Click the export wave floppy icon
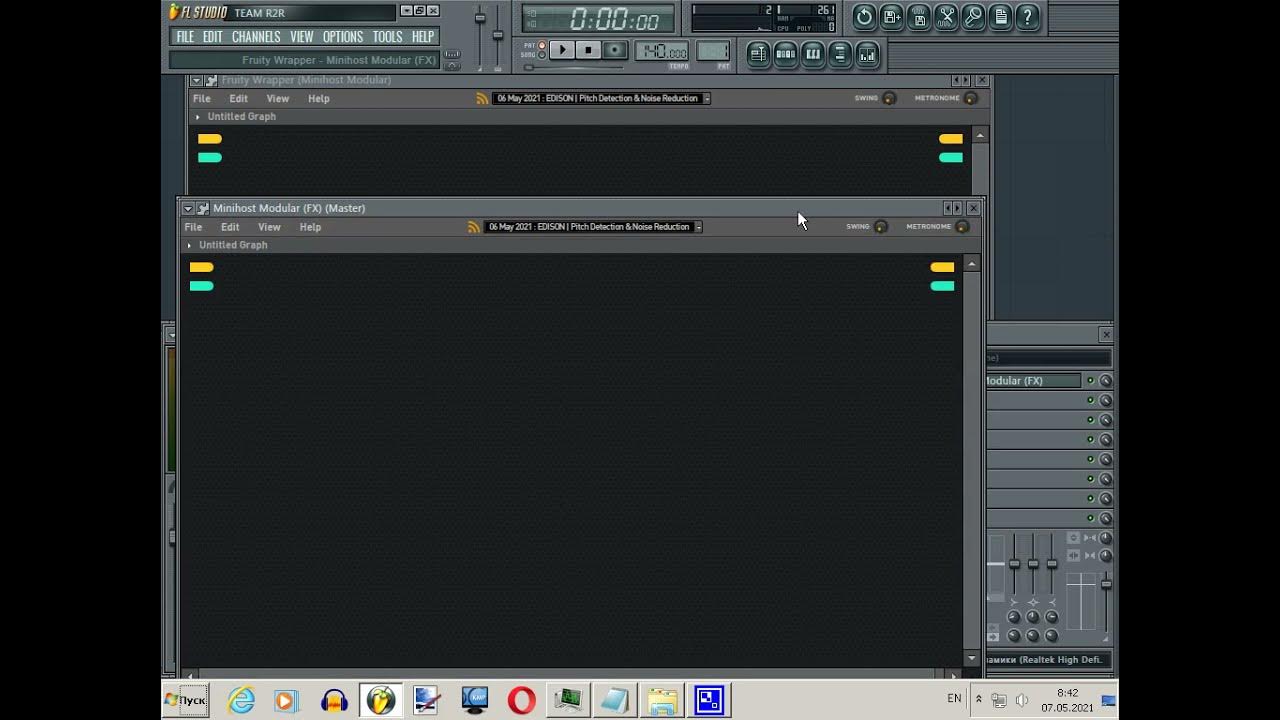The image size is (1280, 720). (919, 17)
